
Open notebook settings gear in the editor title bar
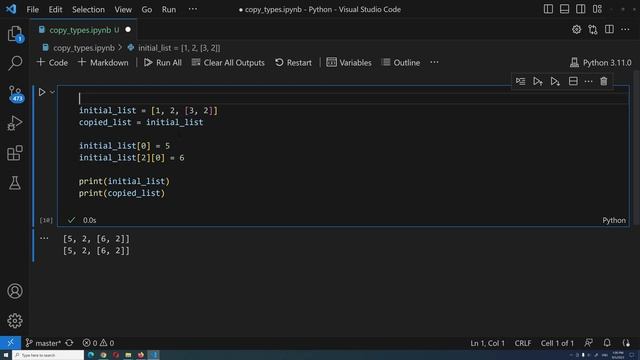(x=576, y=29)
